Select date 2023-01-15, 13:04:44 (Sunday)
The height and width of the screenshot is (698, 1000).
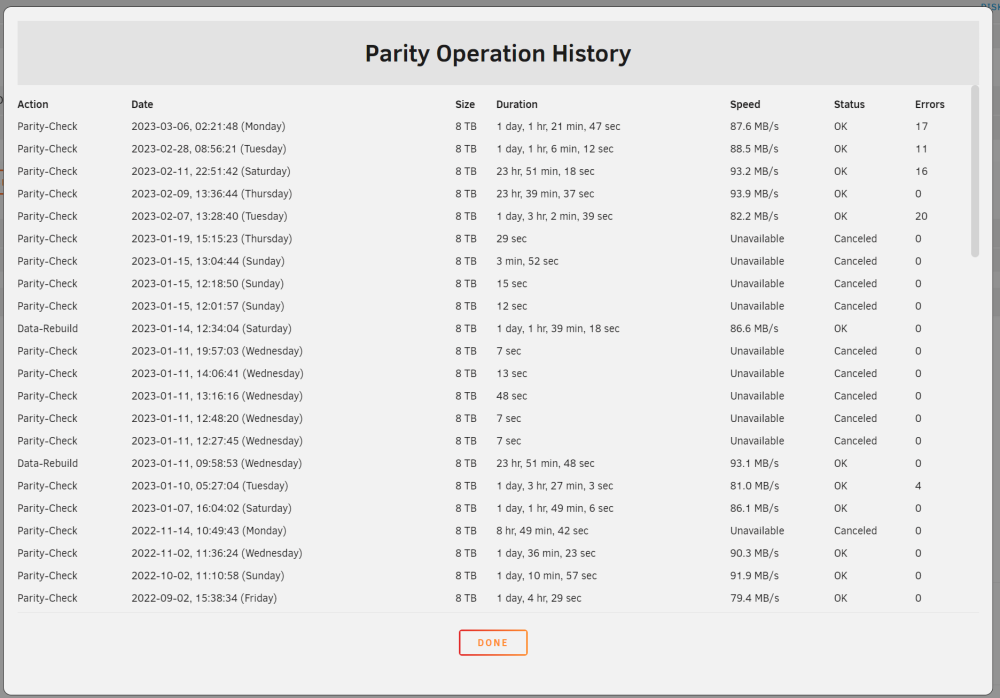pos(208,261)
